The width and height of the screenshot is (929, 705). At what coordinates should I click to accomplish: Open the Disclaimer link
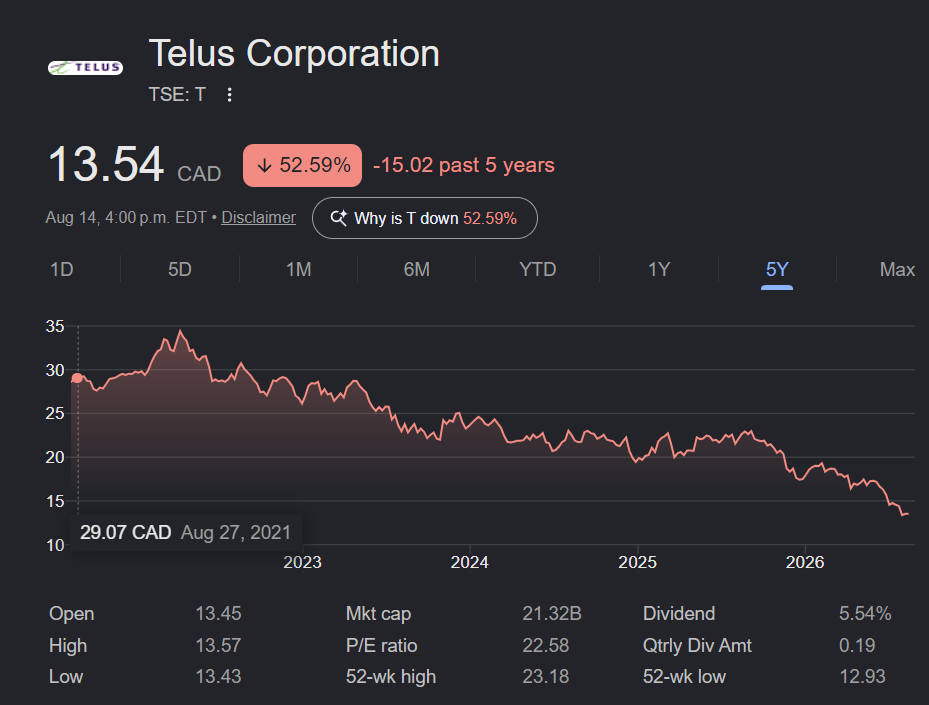[x=258, y=217]
